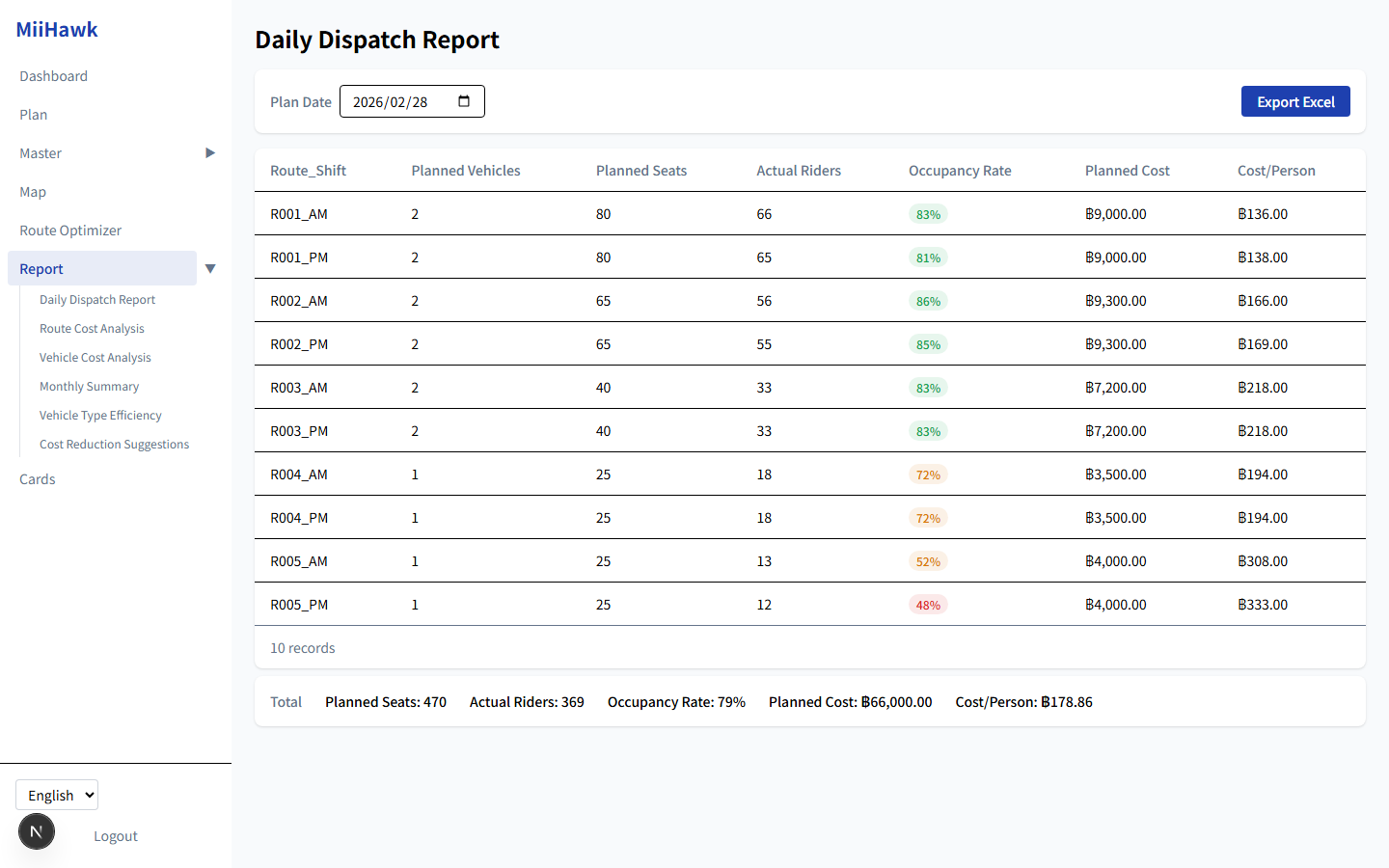The height and width of the screenshot is (868, 1389).
Task: Click the 48% occupancy badge for R005_PM
Action: pos(928,605)
